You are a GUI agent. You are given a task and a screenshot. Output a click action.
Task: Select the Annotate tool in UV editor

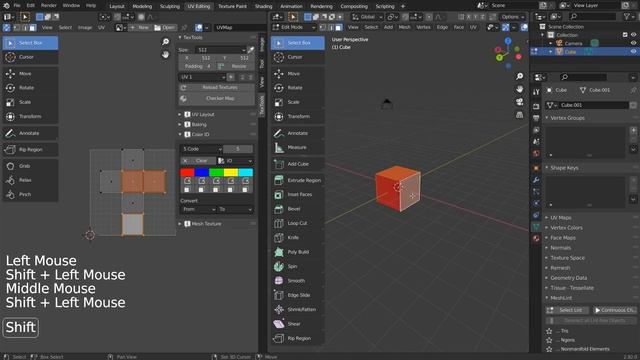30,133
